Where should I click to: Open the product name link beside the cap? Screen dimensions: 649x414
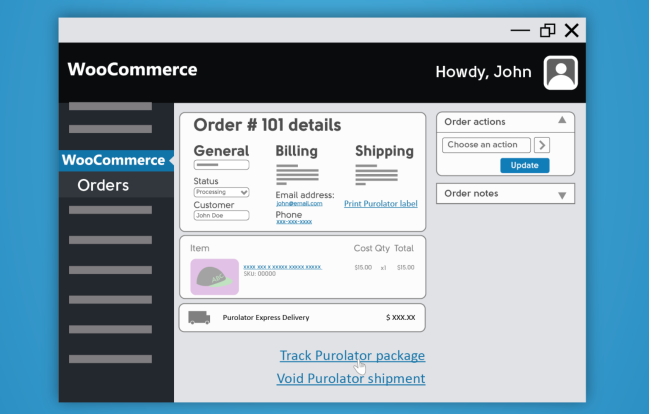(282, 267)
